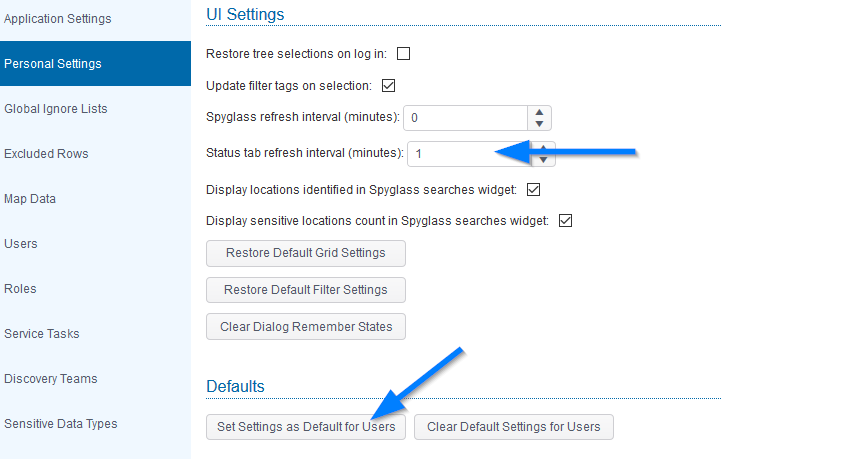Screen dimensions: 864x461
Task: Focus the Spyglass refresh interval field
Action: 465,118
